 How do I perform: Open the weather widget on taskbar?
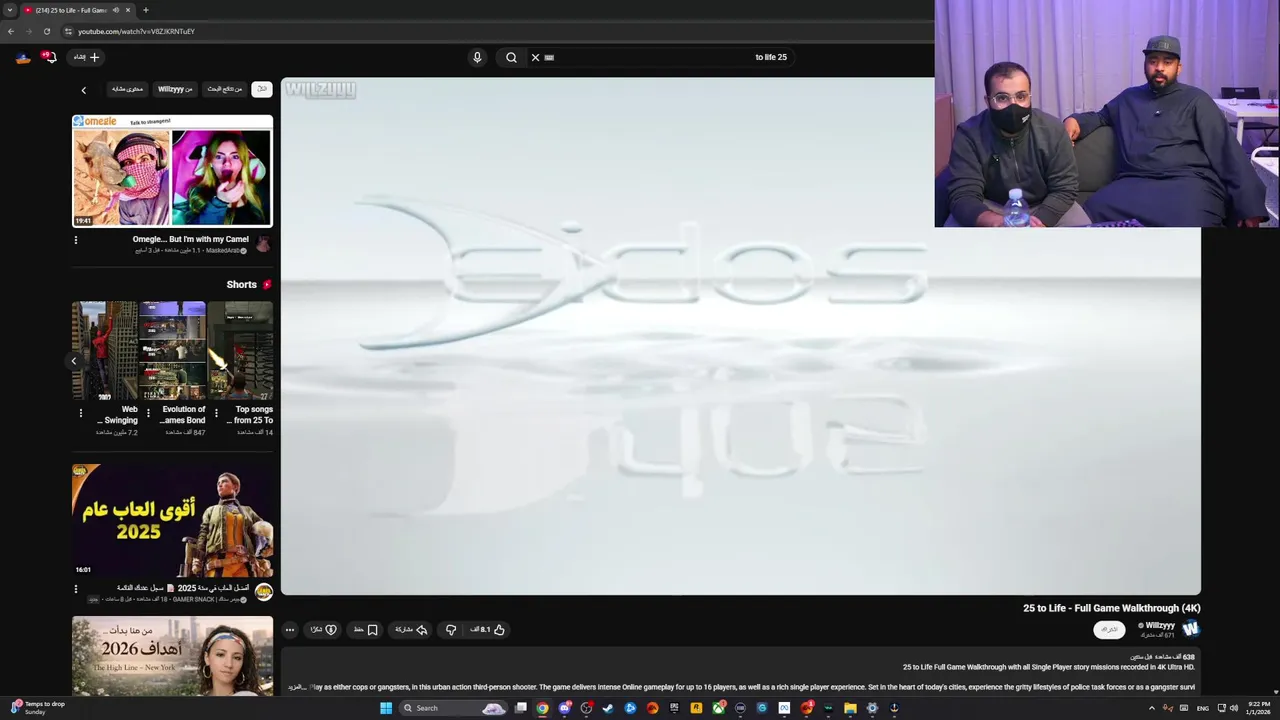(38, 708)
